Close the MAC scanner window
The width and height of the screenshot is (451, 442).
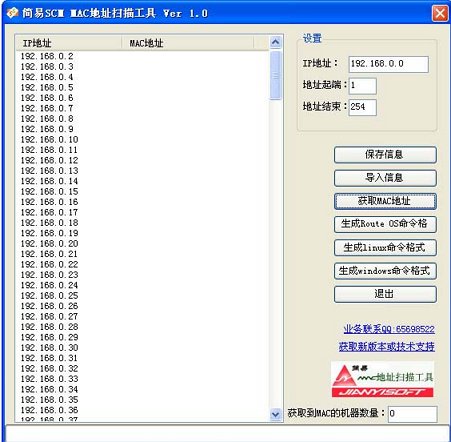(x=440, y=14)
